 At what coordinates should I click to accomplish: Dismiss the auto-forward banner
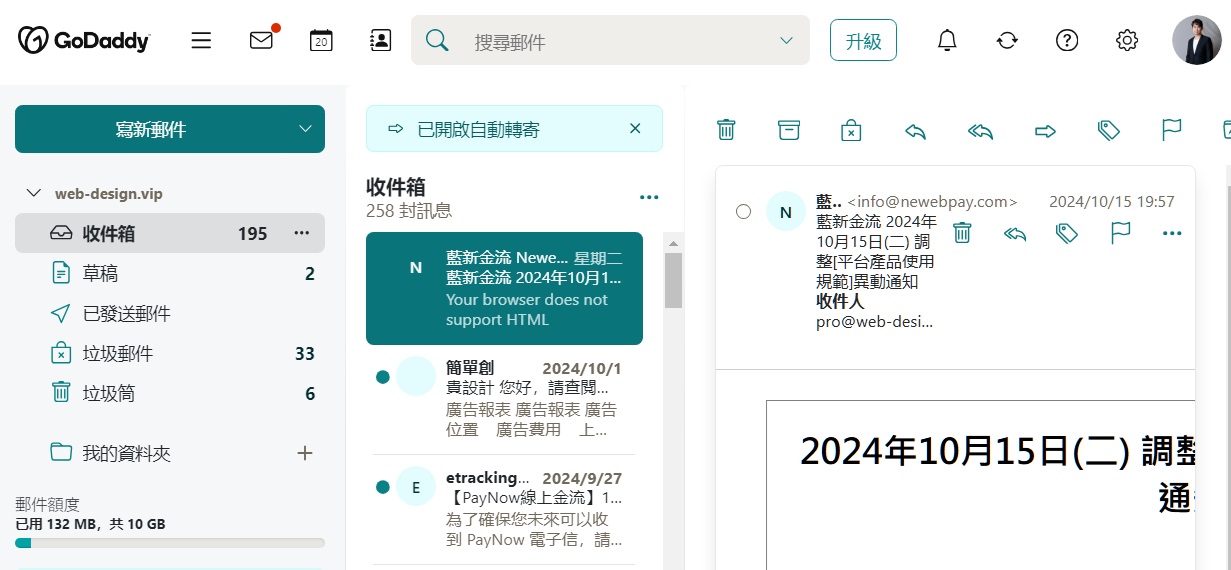[635, 128]
